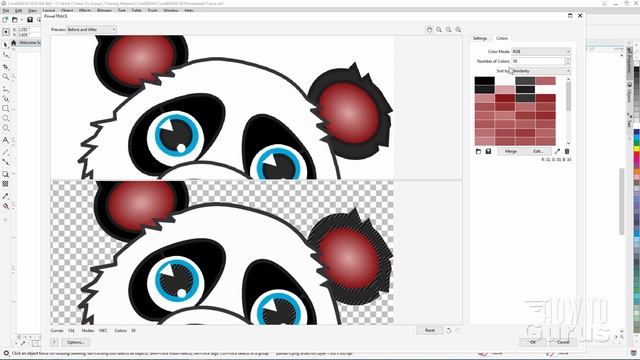Select the Drop Shadow tool in the toolbox
The width and height of the screenshot is (640, 360).
click(6, 174)
